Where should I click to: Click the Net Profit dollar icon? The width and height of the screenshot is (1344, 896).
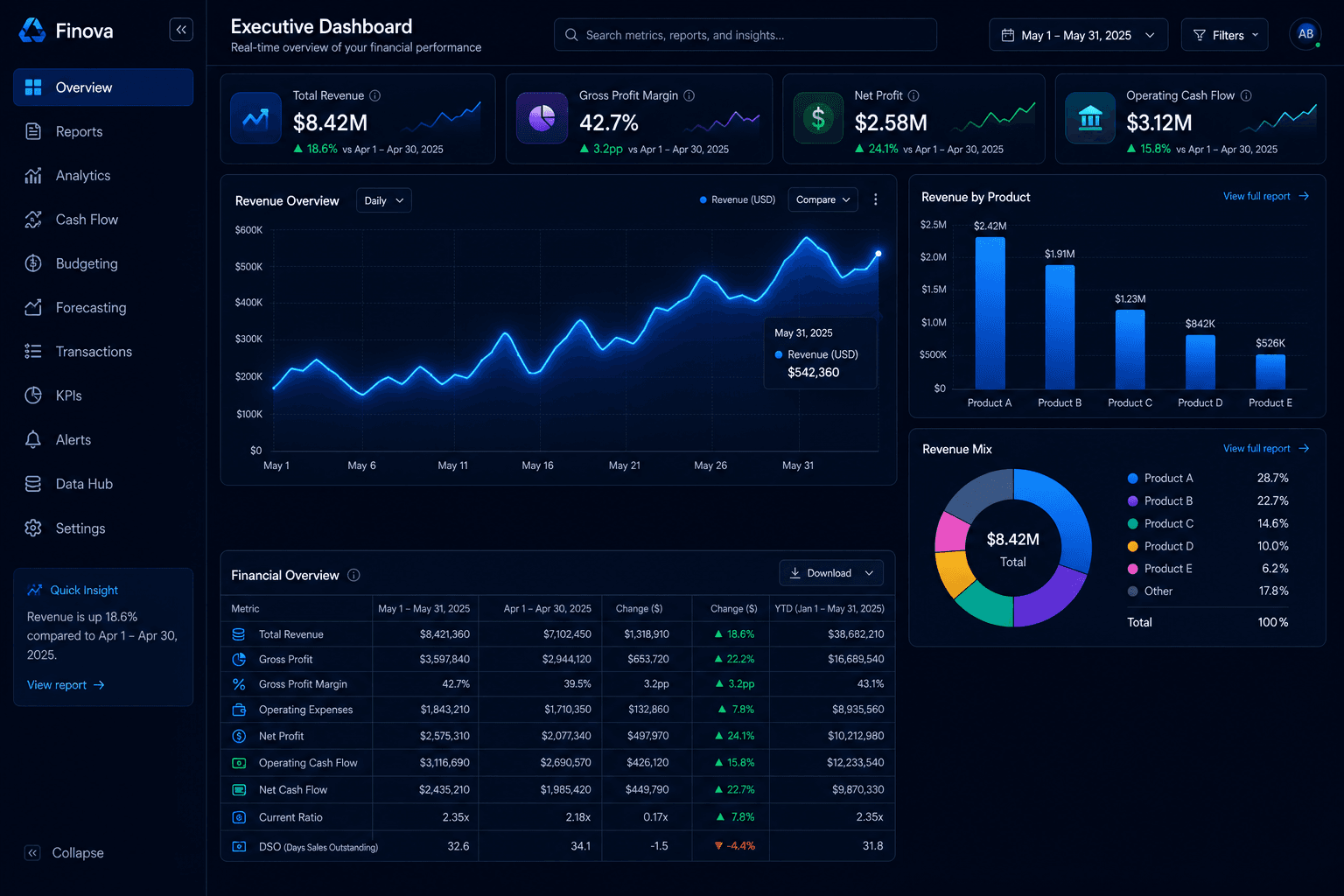click(x=818, y=118)
